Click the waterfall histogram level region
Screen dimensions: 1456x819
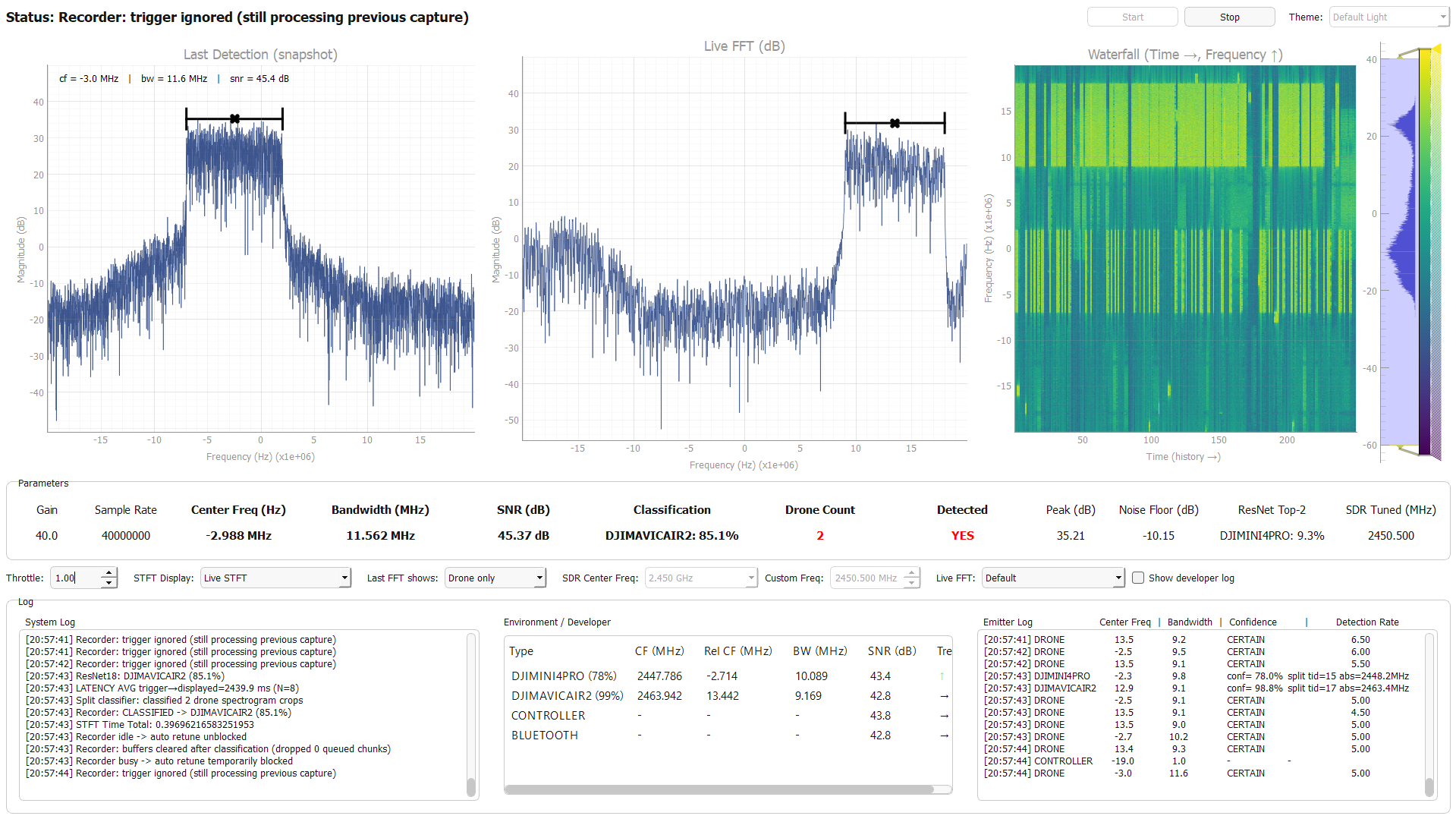click(1400, 252)
